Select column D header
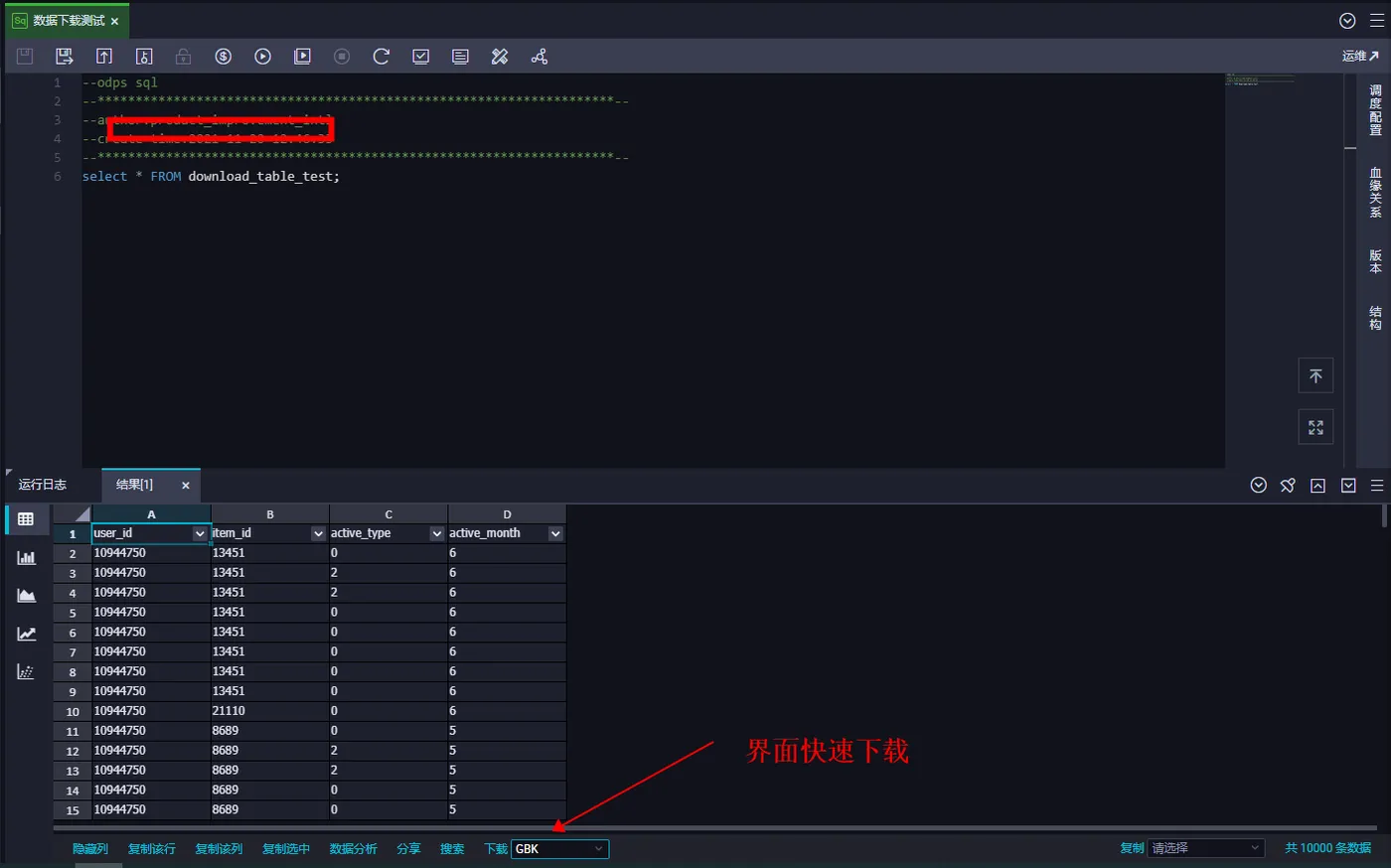 click(507, 514)
